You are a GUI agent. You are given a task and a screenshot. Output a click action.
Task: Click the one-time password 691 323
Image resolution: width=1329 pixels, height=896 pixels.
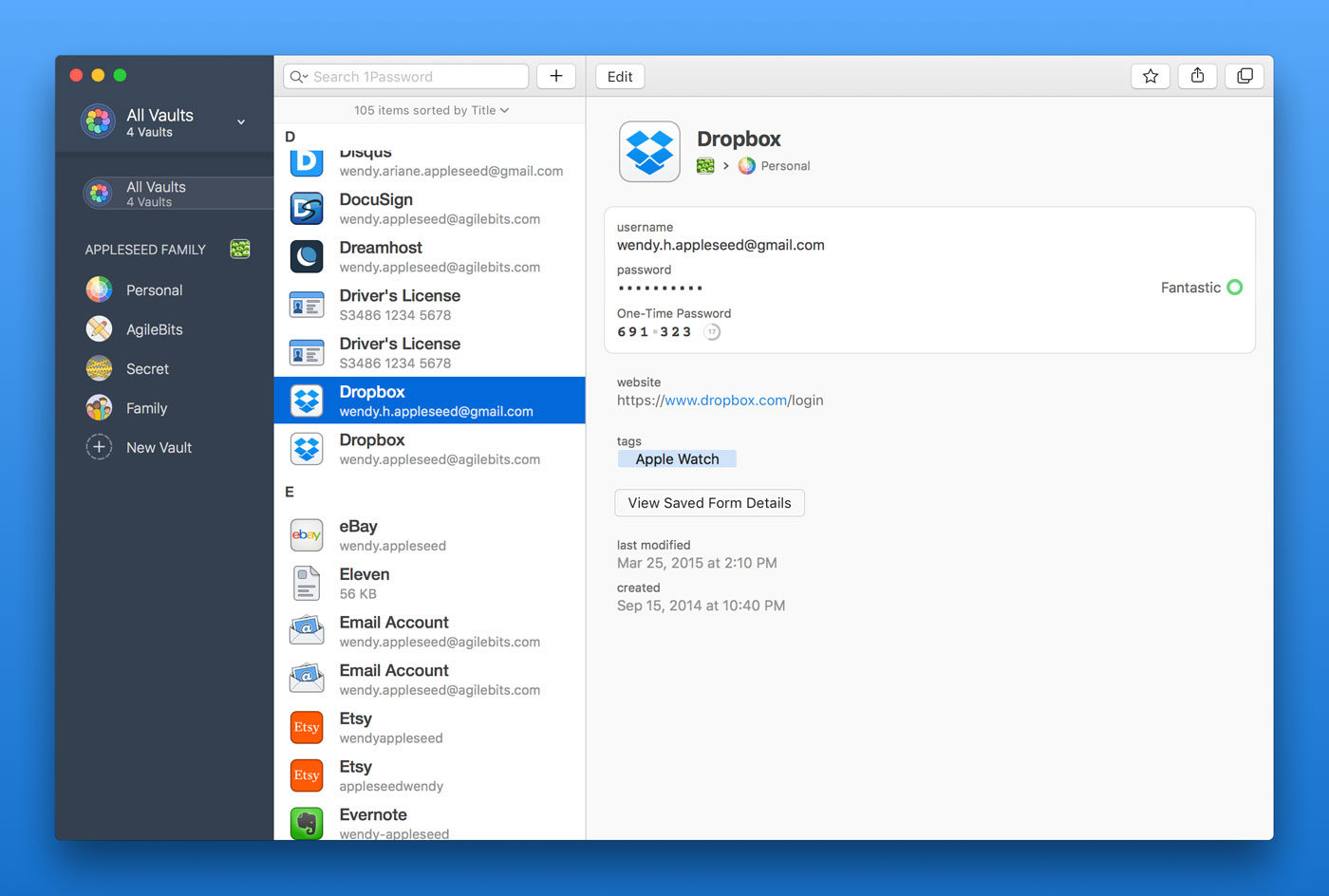(x=654, y=332)
